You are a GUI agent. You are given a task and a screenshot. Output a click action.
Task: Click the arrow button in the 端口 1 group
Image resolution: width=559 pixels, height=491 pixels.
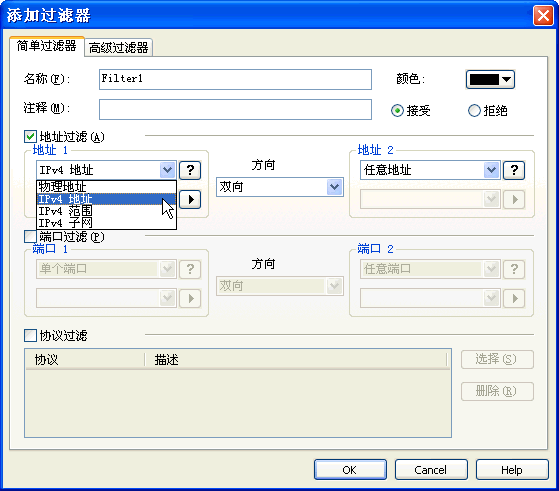point(190,298)
